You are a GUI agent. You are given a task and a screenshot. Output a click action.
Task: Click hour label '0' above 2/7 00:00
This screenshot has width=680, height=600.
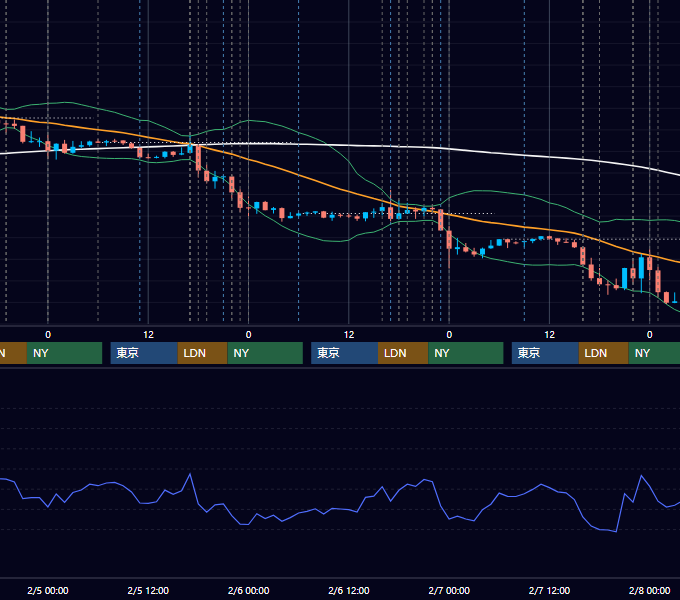coord(449,335)
